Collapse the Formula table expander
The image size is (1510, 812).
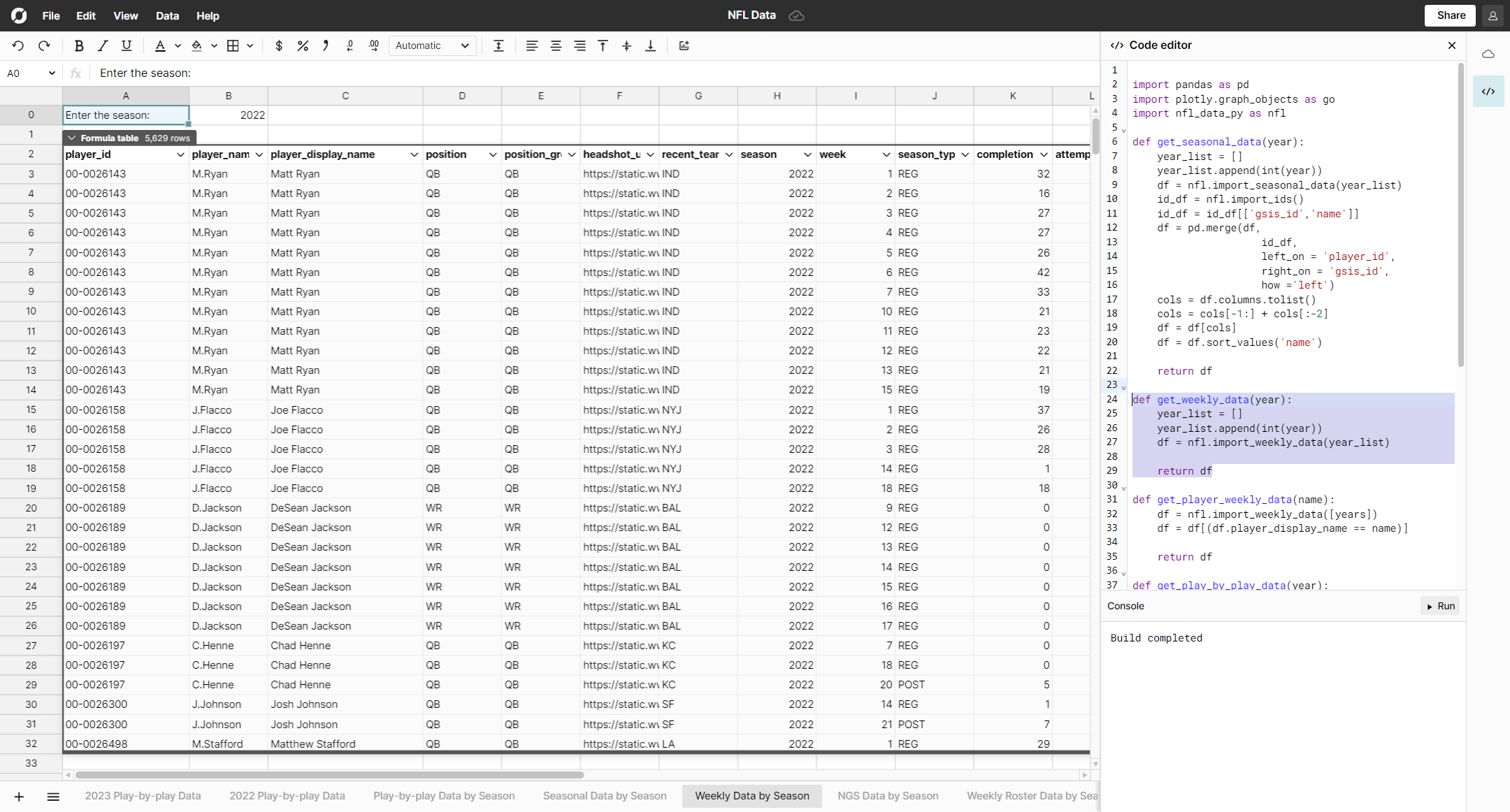click(x=72, y=138)
